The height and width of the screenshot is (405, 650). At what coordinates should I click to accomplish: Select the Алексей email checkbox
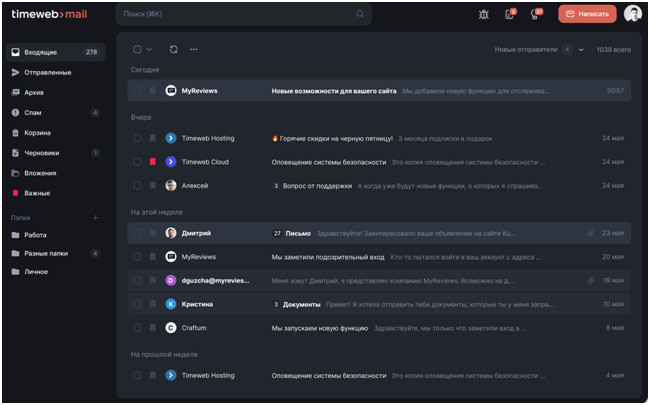(137, 185)
